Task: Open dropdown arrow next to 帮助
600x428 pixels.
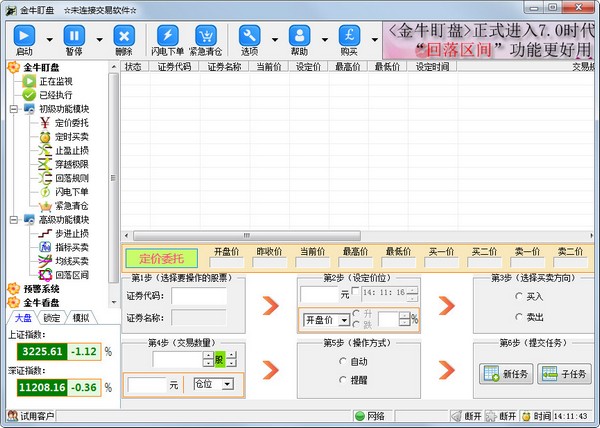Action: click(x=325, y=39)
